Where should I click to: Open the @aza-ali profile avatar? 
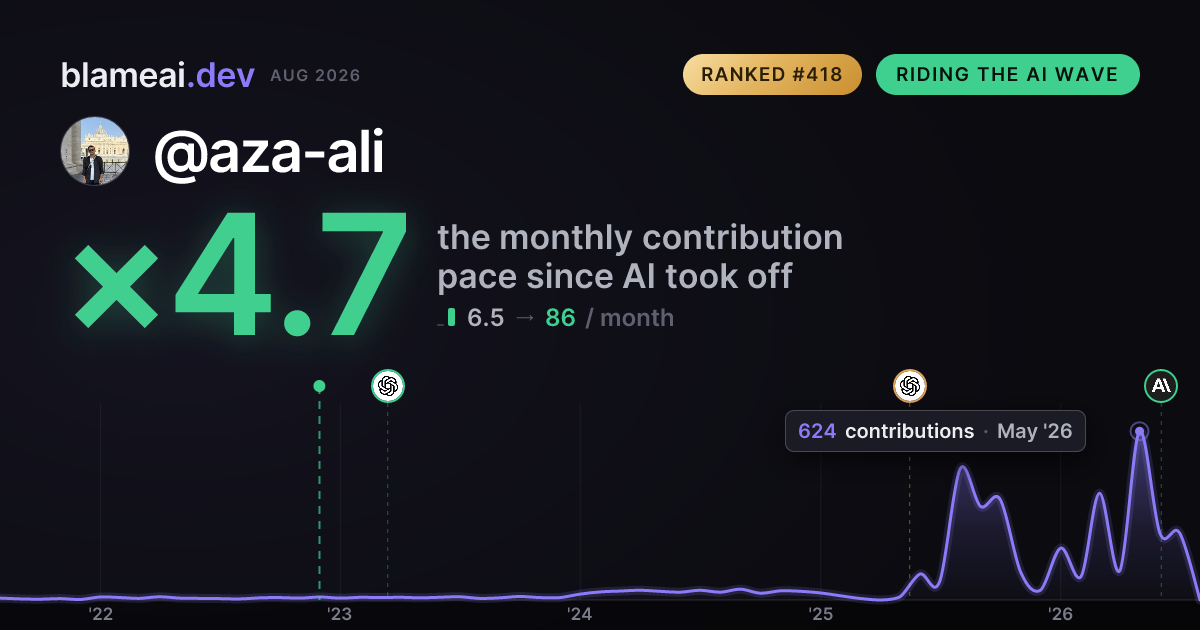click(95, 151)
